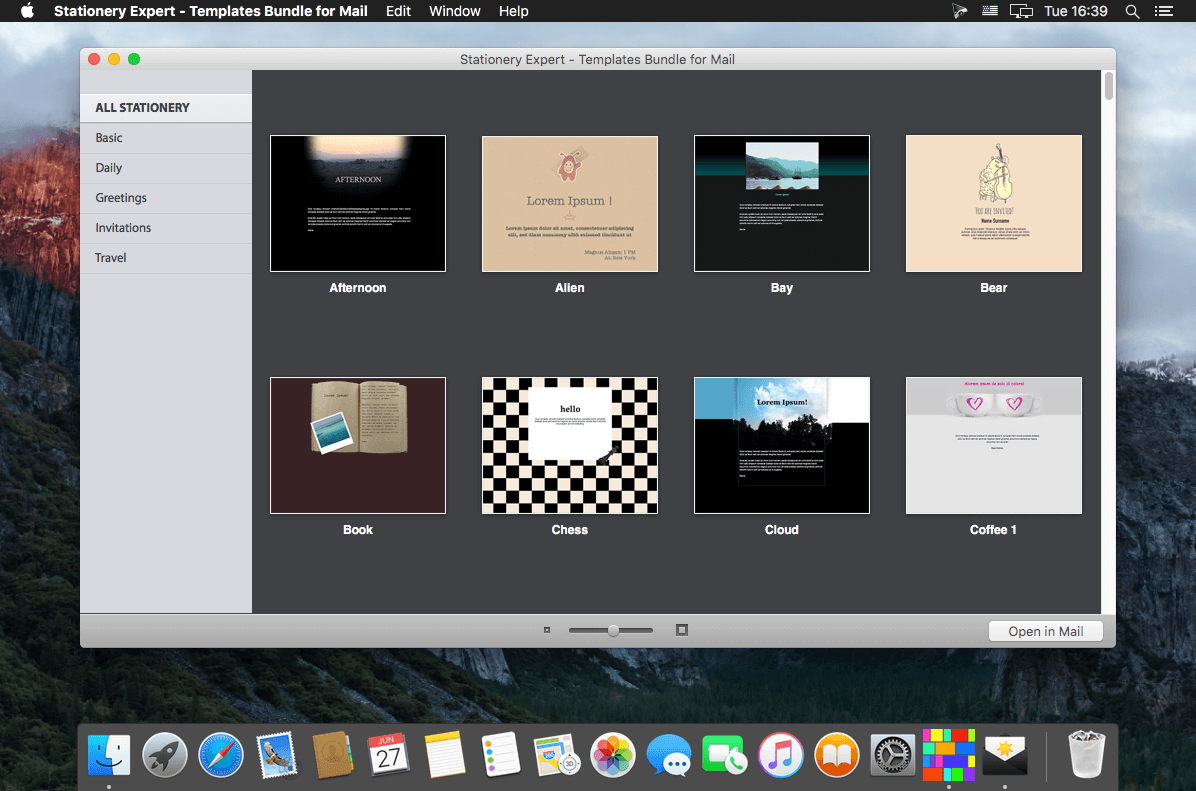Open Spotlight search in menu bar
The height and width of the screenshot is (791, 1196).
(x=1133, y=11)
